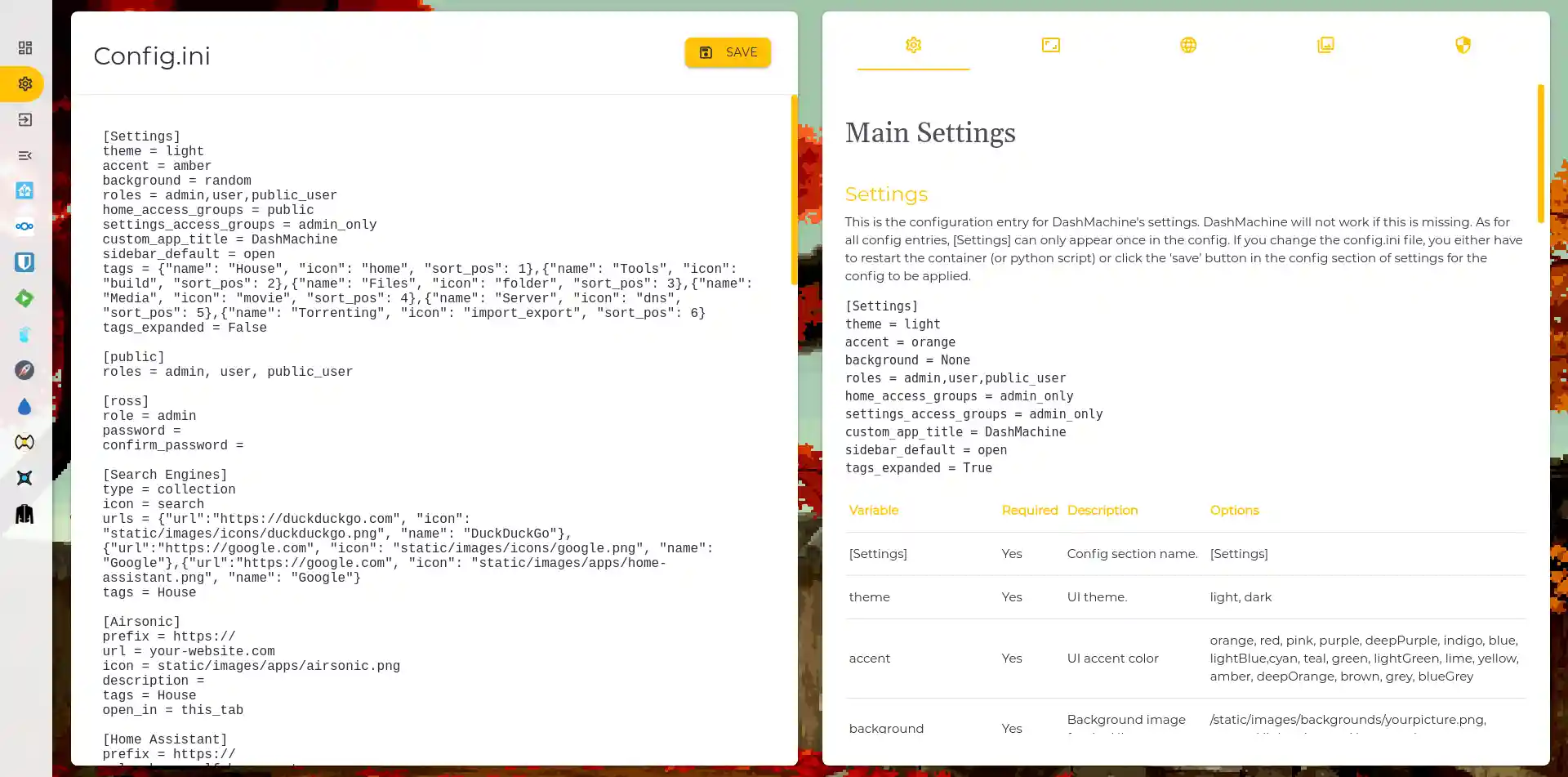Open the controller app icon

24,442
